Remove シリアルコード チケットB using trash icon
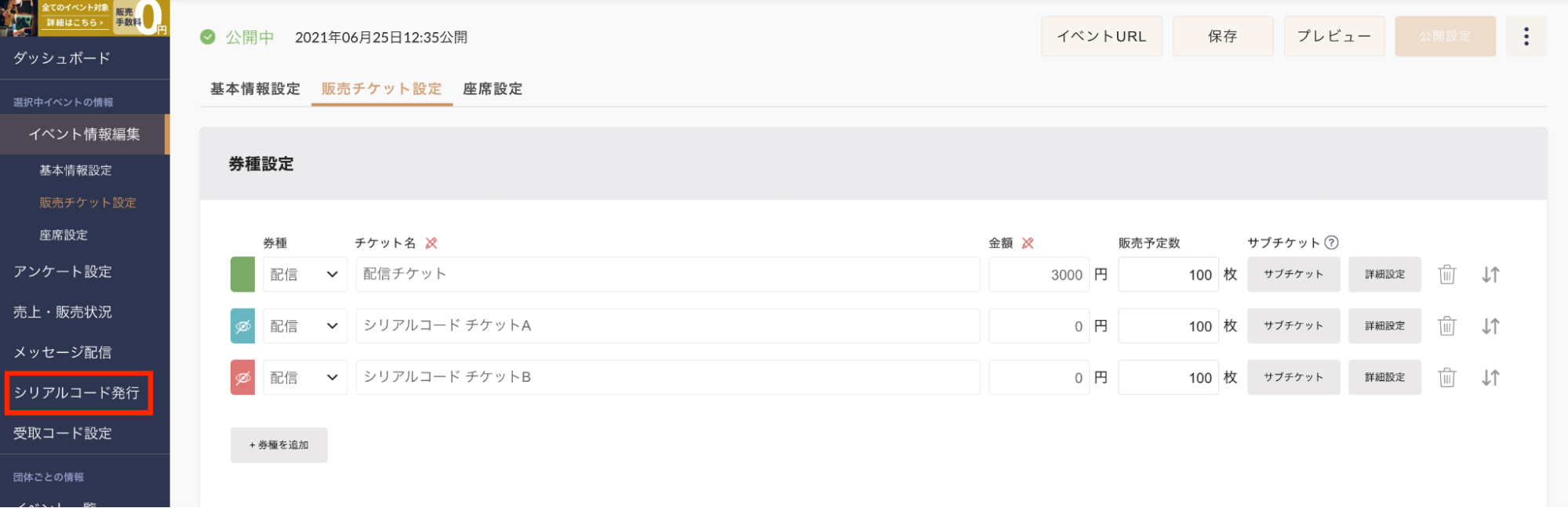 pyautogui.click(x=1446, y=378)
